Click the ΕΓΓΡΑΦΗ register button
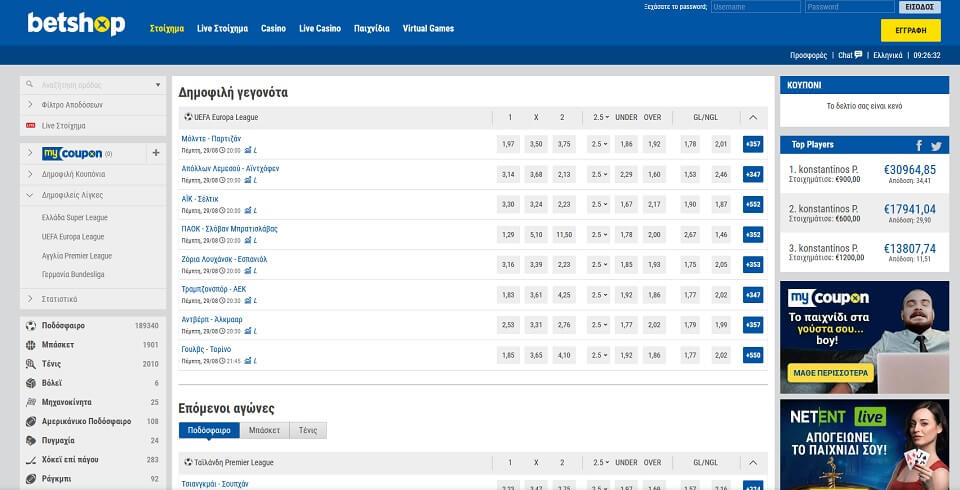The width and height of the screenshot is (960, 490). click(910, 30)
